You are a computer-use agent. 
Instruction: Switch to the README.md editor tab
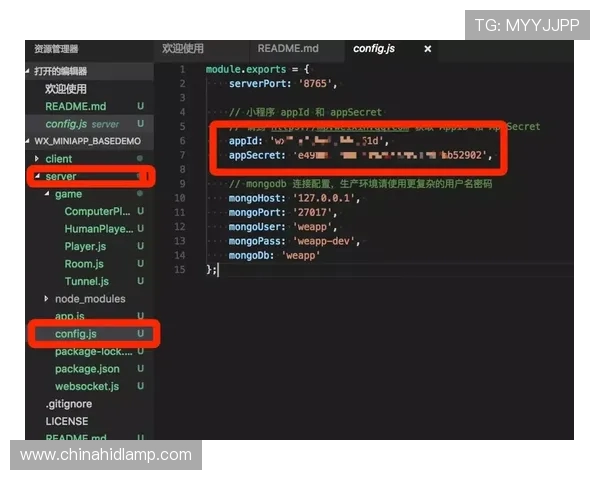[x=287, y=49]
